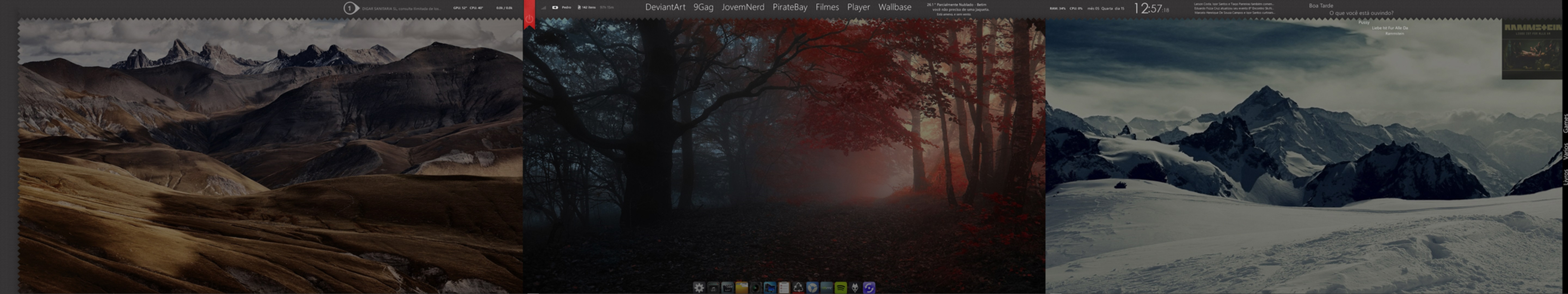Click the 'Pedro' user name label
This screenshot has width=1568, height=294.
tap(566, 7)
